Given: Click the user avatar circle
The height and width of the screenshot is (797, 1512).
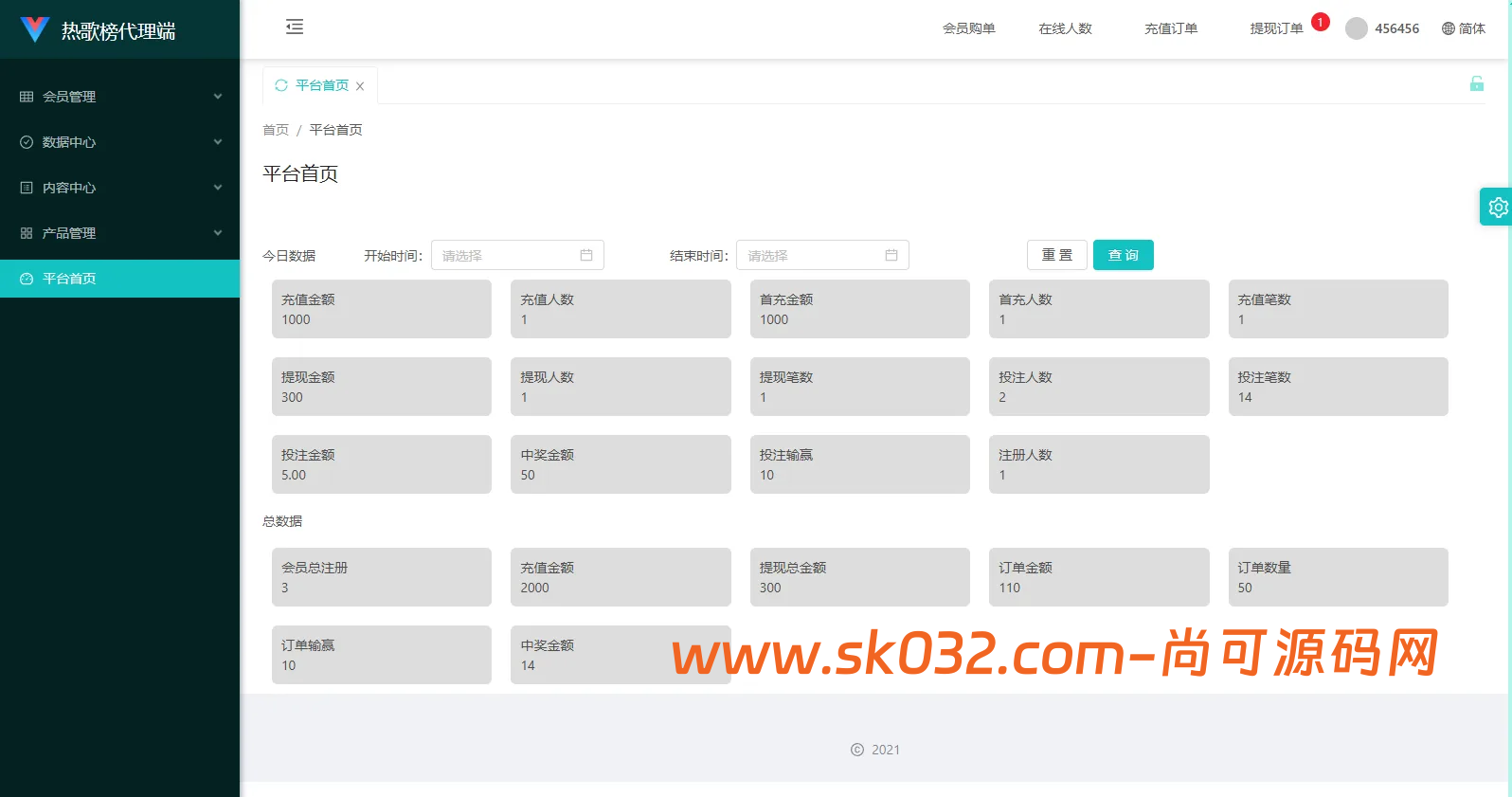Looking at the screenshot, I should (1357, 28).
